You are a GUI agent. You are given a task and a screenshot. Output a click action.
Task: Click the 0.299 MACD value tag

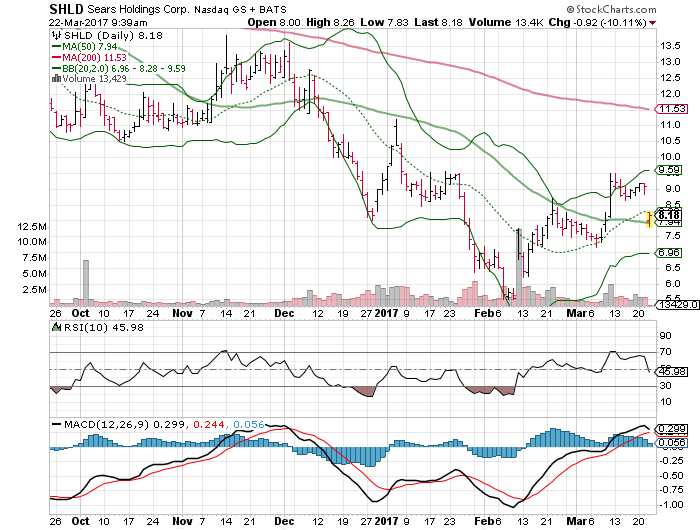pos(671,429)
